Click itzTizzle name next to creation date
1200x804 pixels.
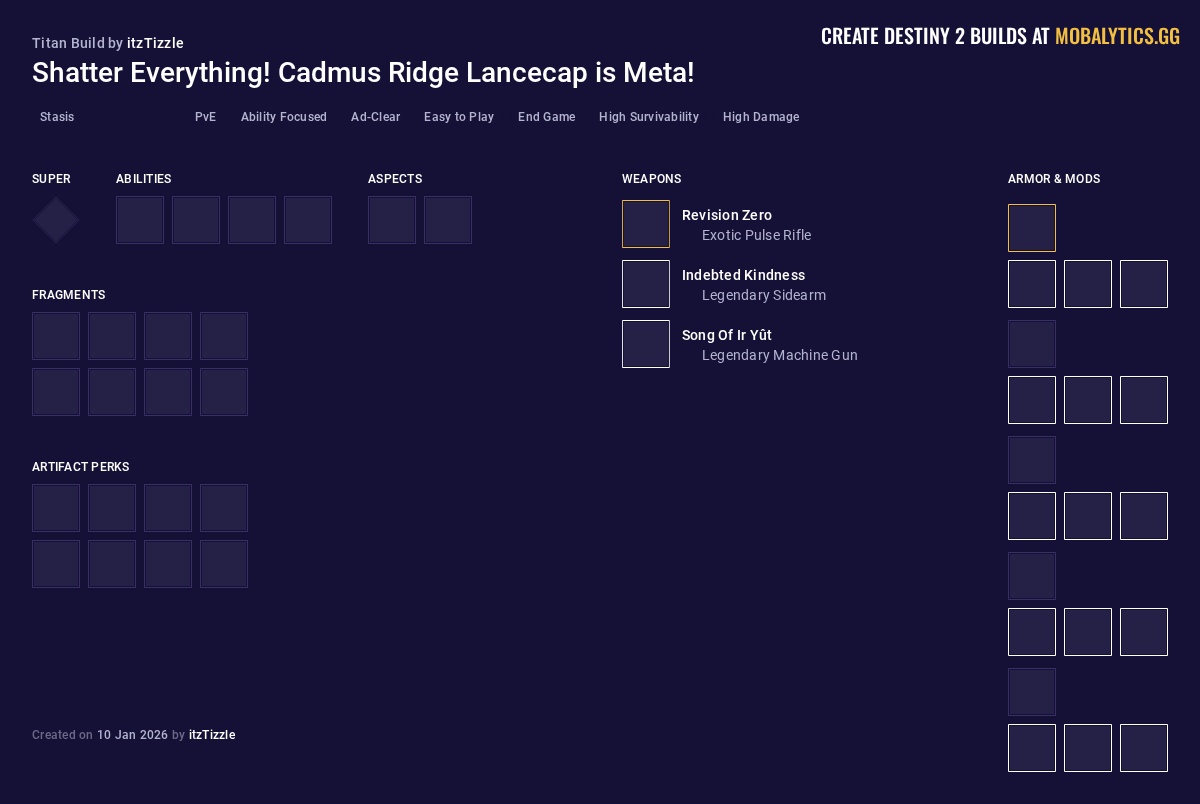coord(212,735)
